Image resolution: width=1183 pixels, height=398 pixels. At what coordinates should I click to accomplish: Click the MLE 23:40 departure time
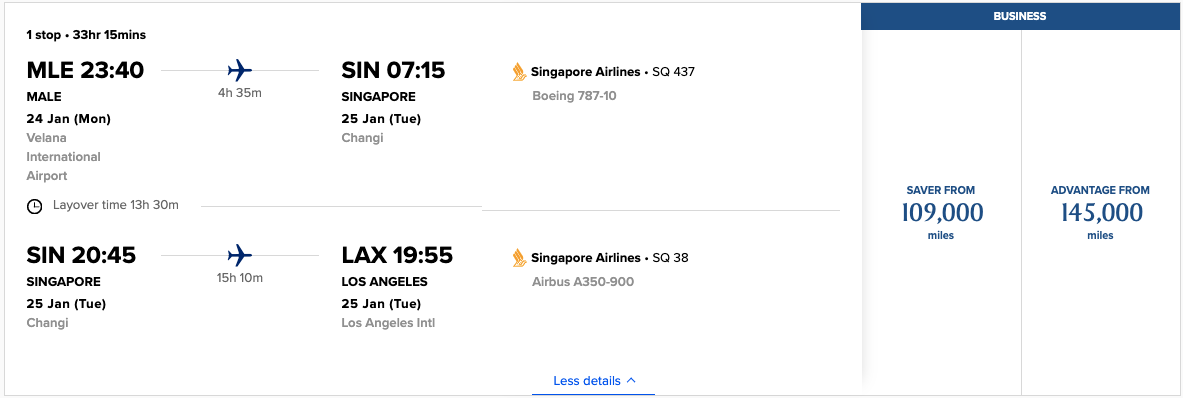click(x=85, y=70)
